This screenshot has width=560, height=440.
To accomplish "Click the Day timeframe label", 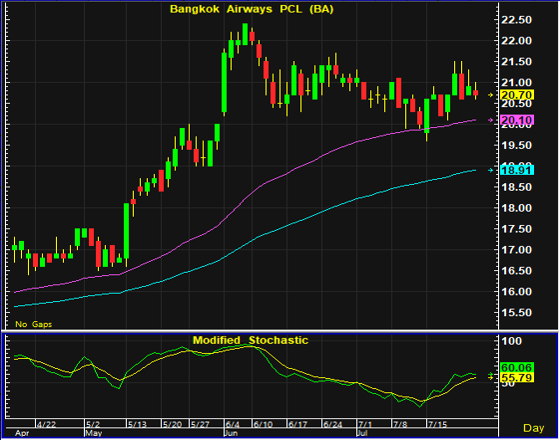I will 534,428.
